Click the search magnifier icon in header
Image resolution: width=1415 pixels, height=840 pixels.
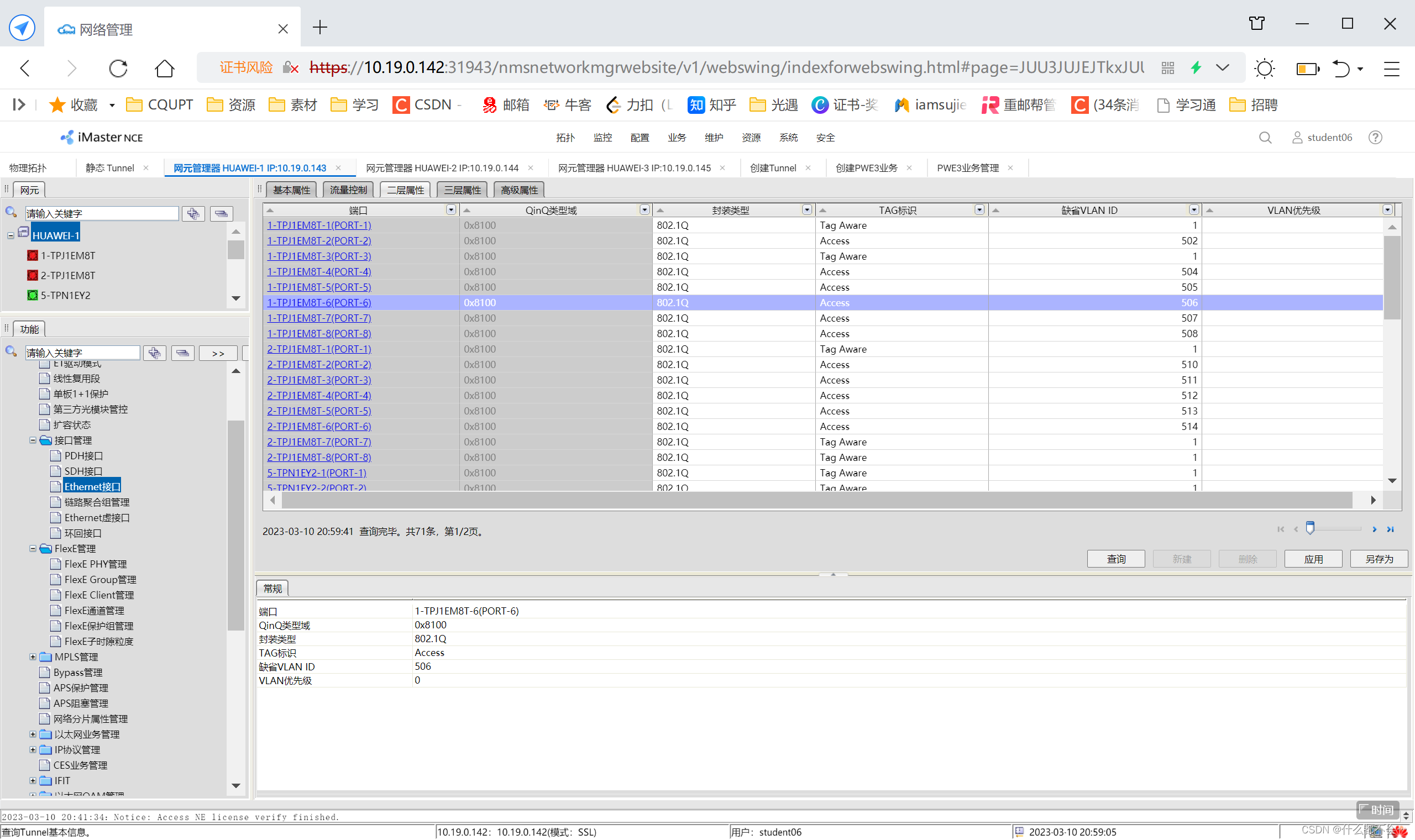point(1265,138)
